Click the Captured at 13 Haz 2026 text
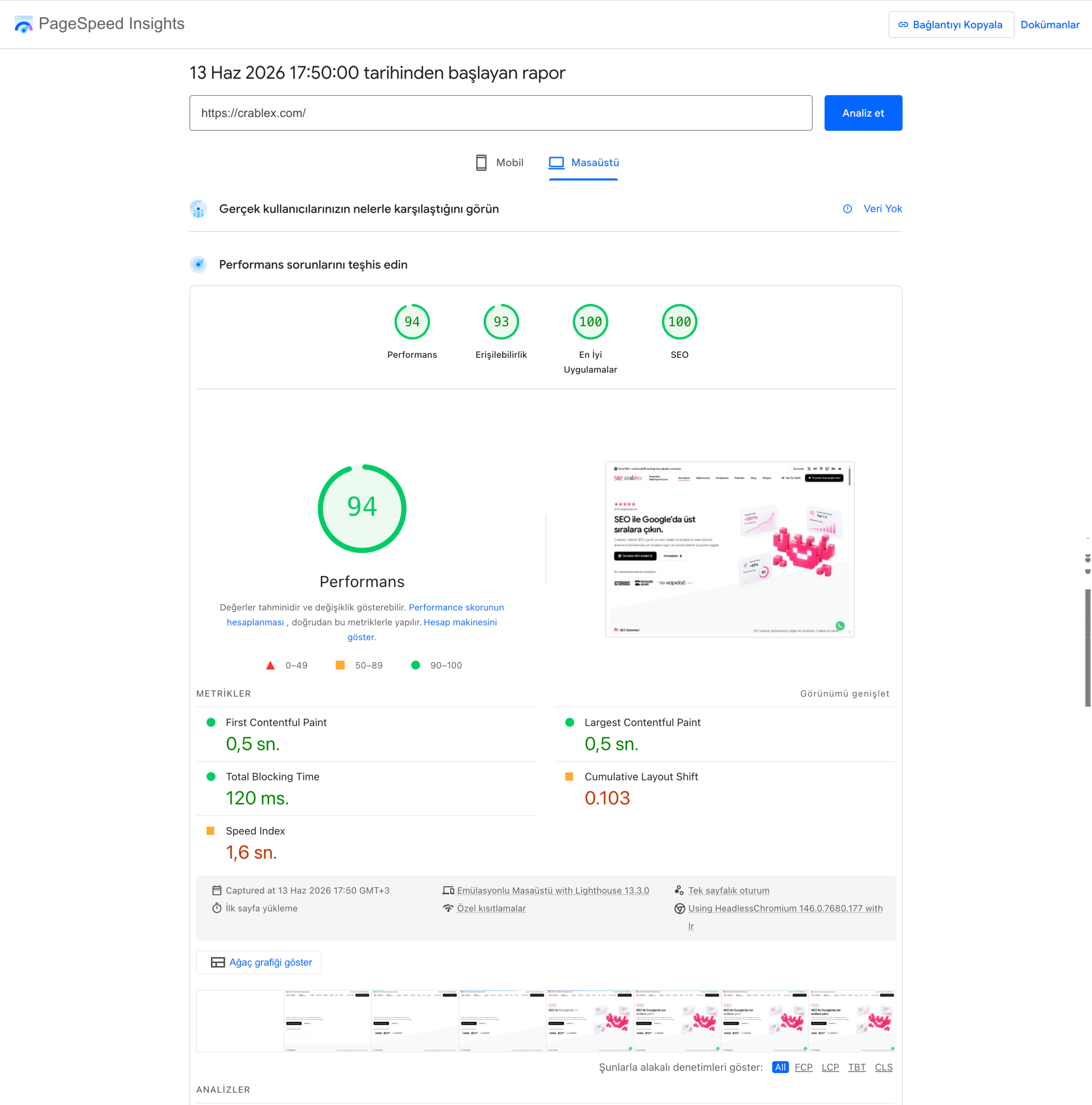1092x1105 pixels. [308, 890]
